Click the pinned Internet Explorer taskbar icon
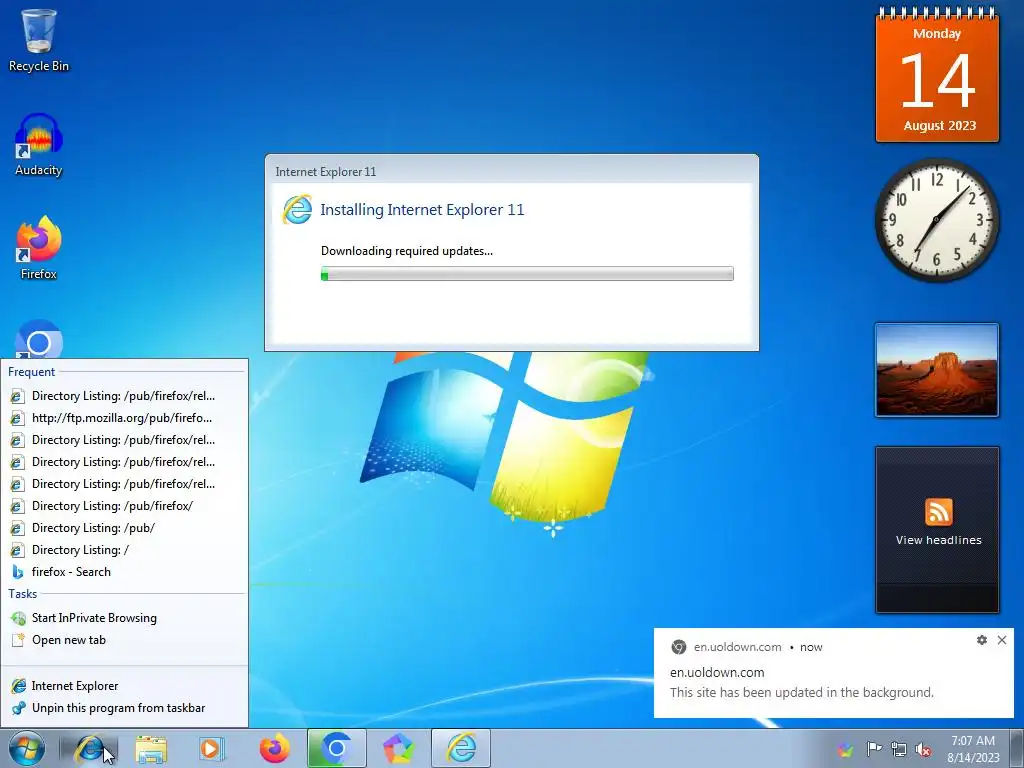Screen dimensions: 1024x768 [89, 748]
